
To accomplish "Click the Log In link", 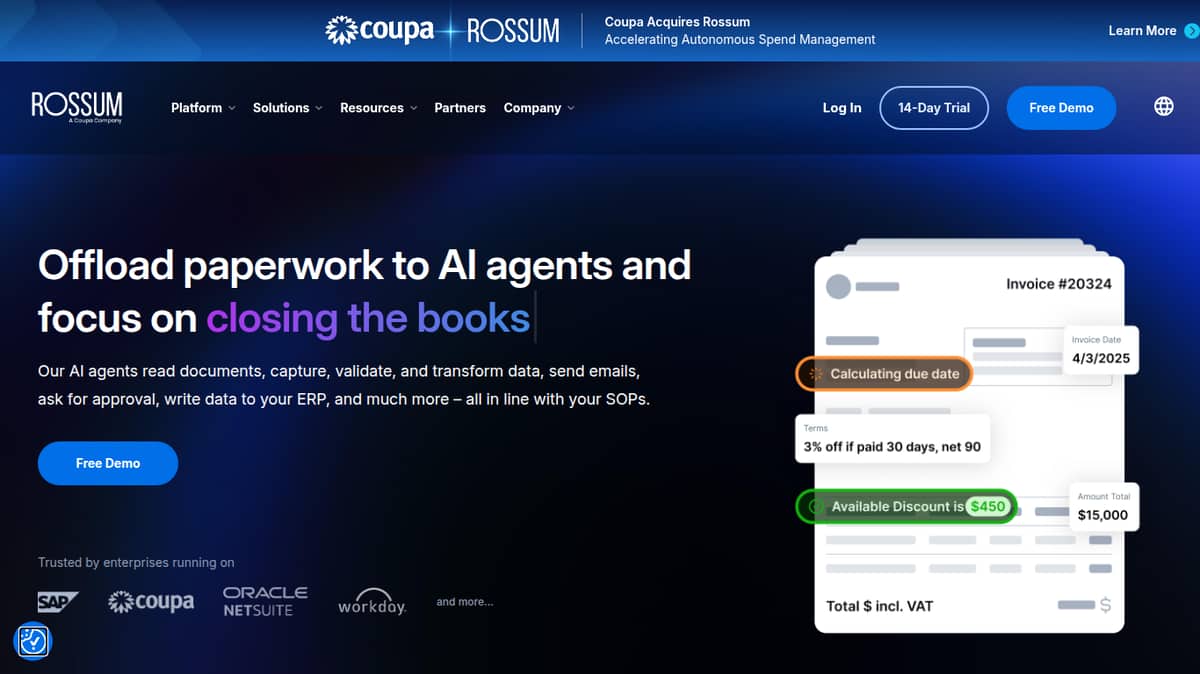I will click(x=842, y=108).
